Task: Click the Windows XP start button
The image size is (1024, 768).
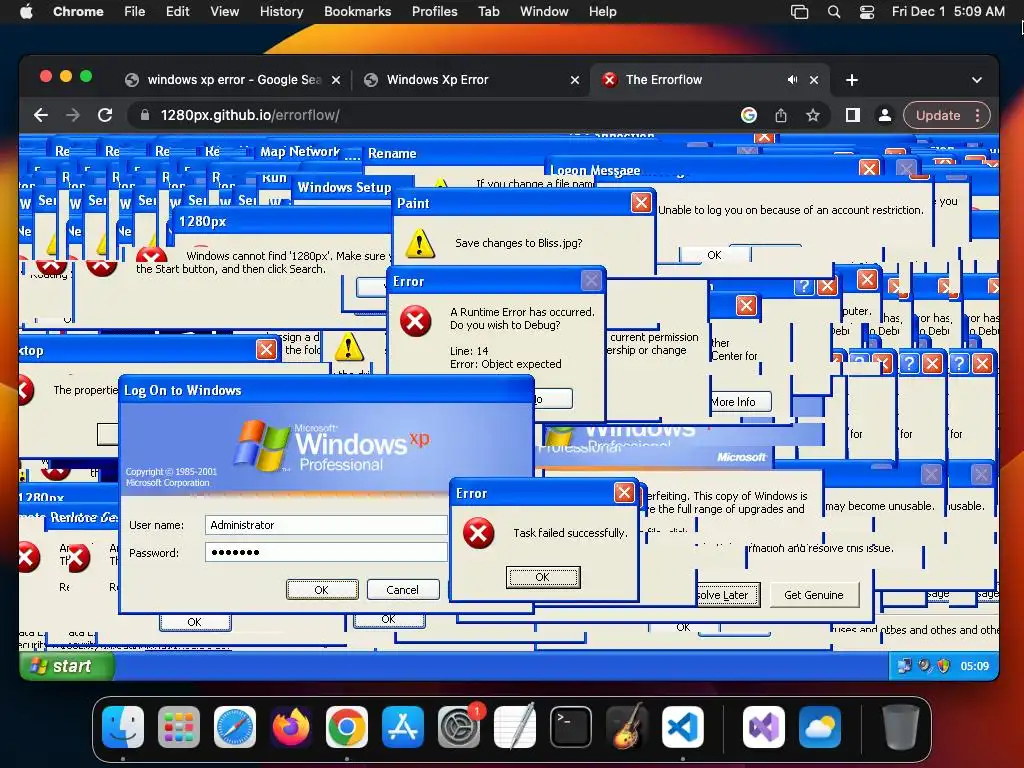Action: [67, 666]
